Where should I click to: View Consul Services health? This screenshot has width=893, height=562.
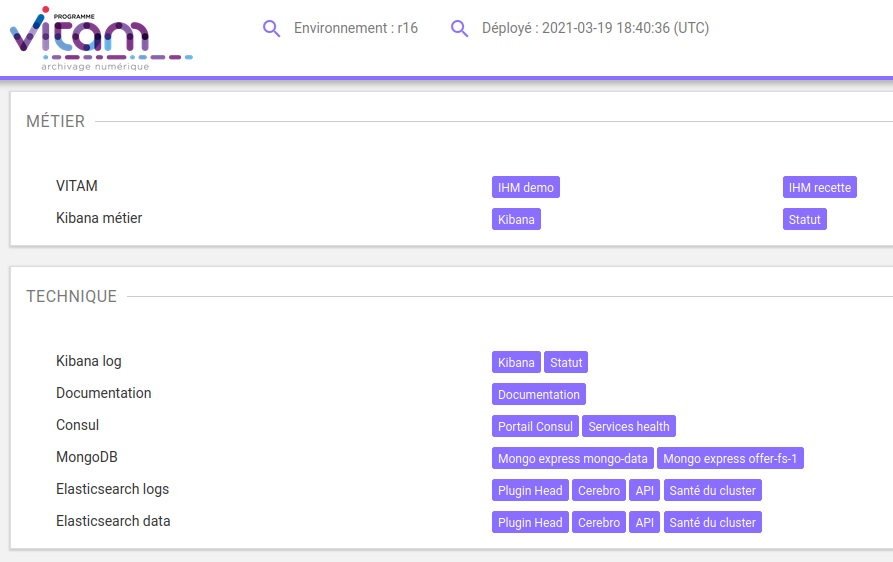pyautogui.click(x=629, y=427)
